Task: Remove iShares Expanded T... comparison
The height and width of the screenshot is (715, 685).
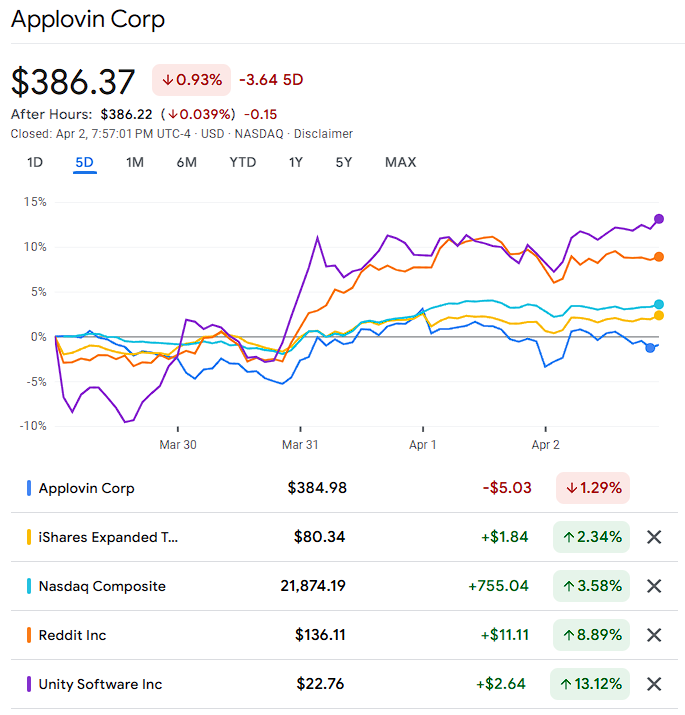Action: 654,537
